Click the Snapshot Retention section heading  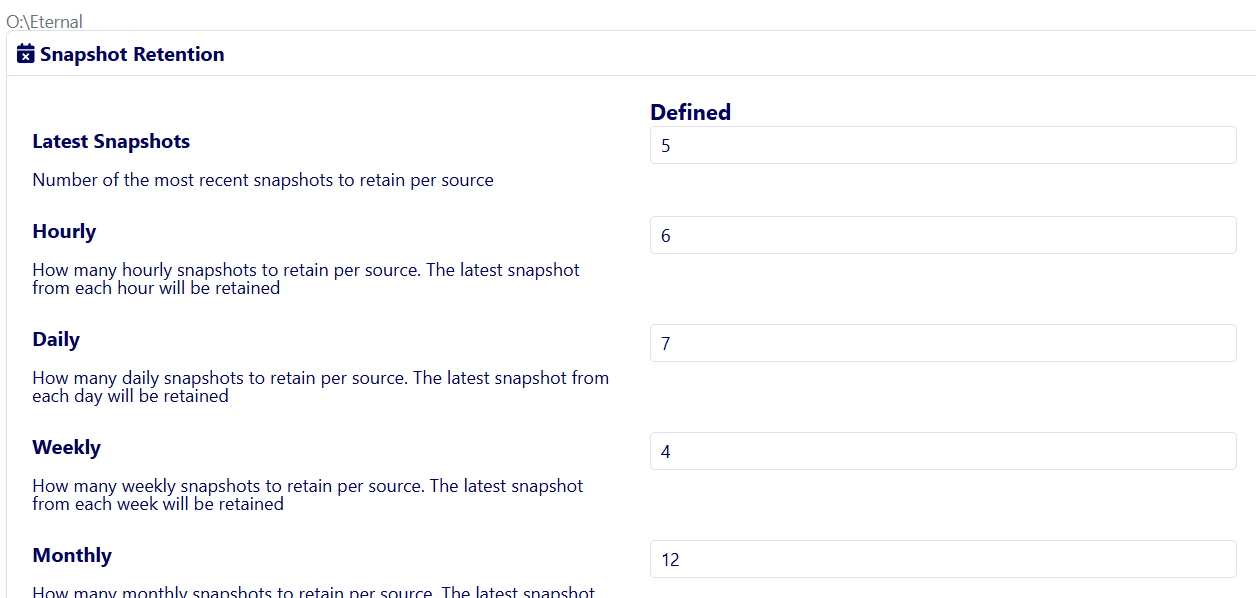point(132,54)
